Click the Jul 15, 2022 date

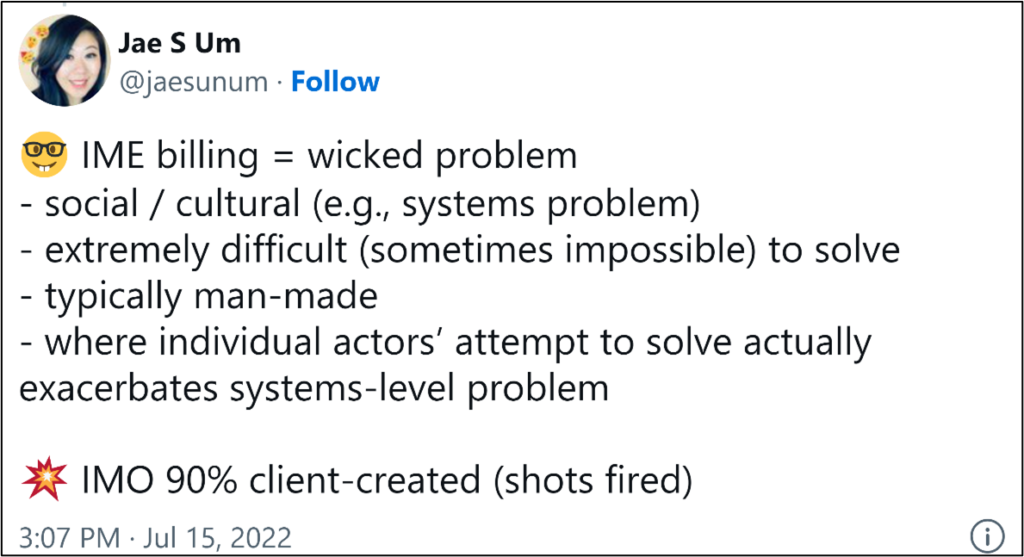[x=217, y=538]
